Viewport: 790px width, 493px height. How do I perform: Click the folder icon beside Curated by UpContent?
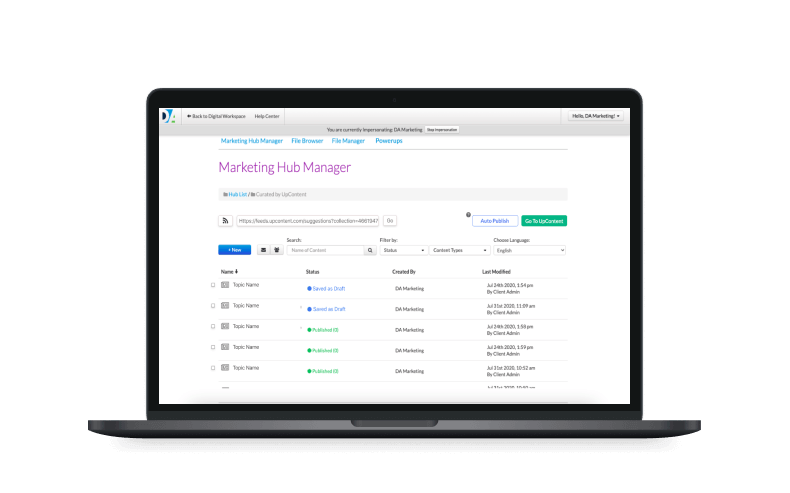[253, 194]
